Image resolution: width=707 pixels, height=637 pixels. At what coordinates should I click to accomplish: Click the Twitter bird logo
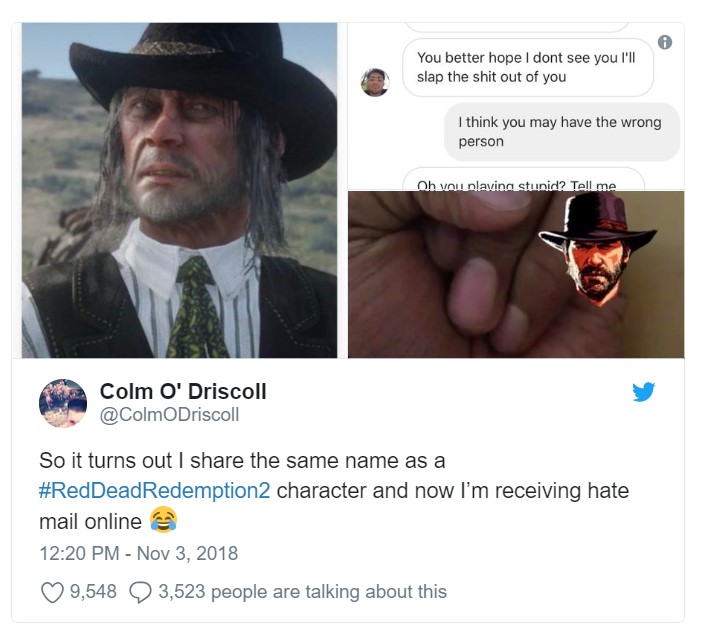click(x=644, y=392)
